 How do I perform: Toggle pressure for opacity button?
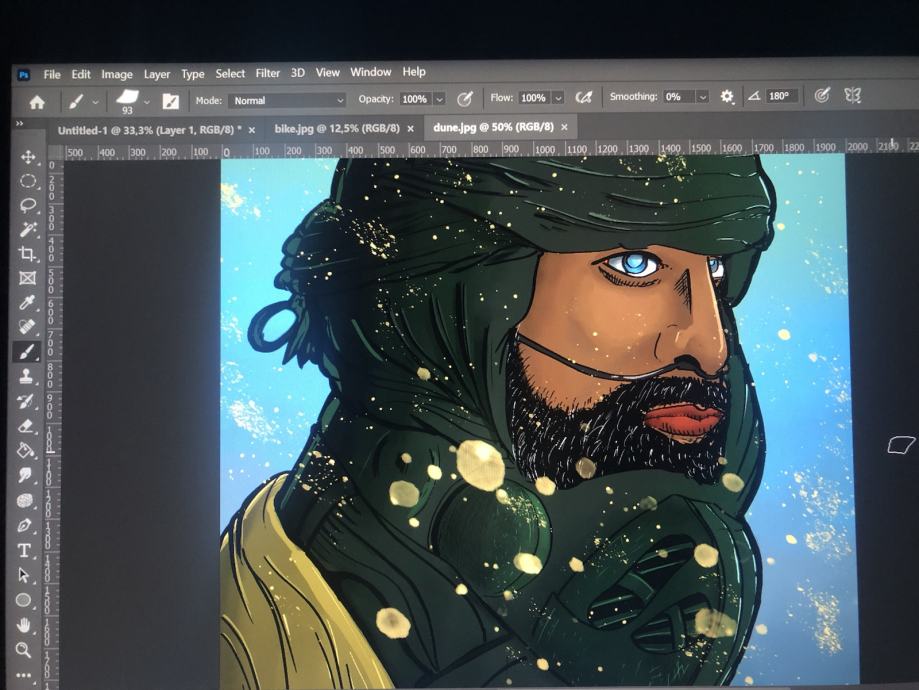pyautogui.click(x=465, y=98)
